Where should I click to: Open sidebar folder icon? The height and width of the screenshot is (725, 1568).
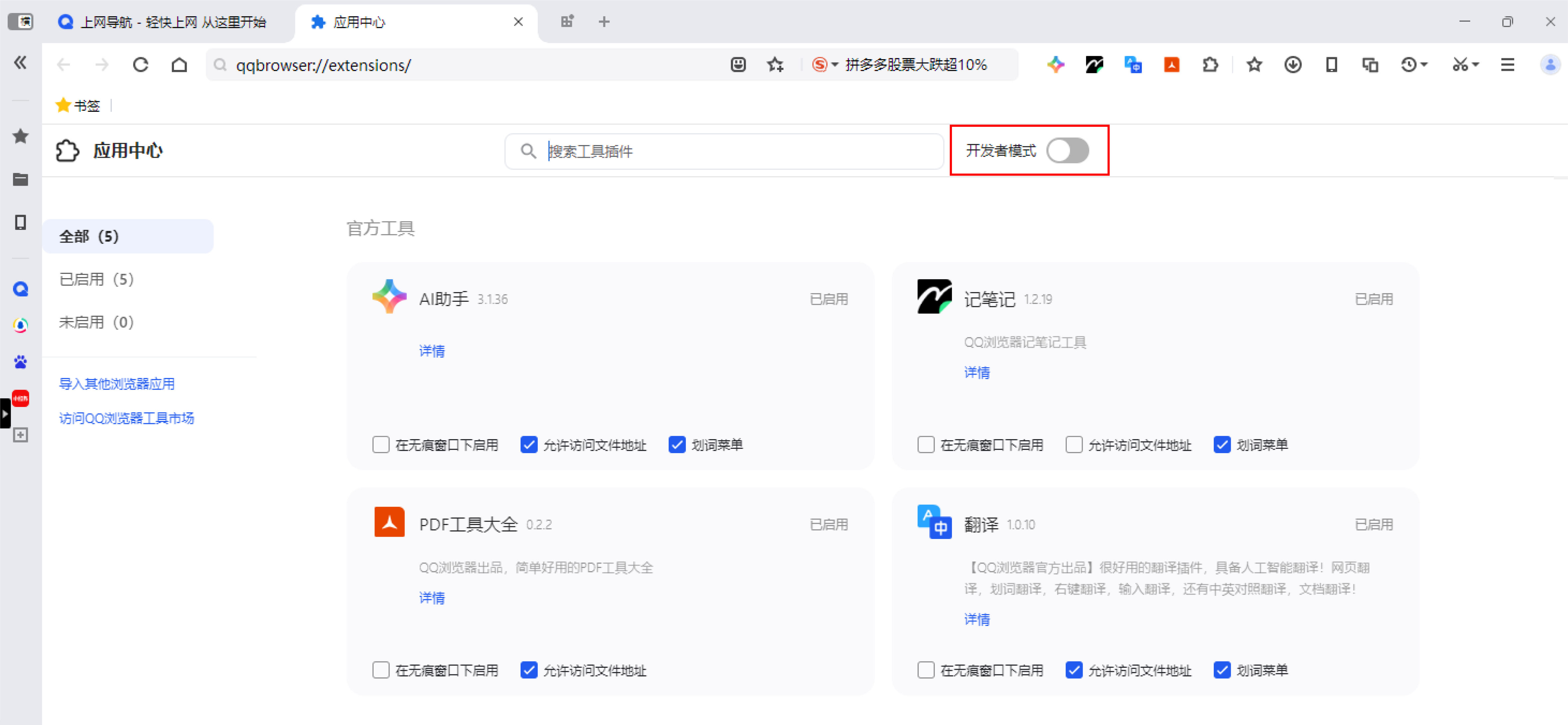click(x=21, y=179)
